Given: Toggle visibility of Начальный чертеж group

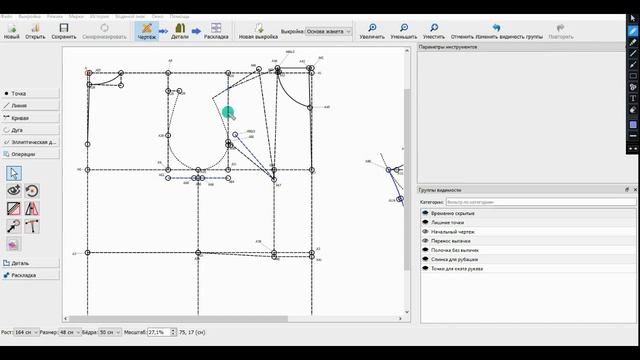Looking at the screenshot, I should [x=425, y=231].
